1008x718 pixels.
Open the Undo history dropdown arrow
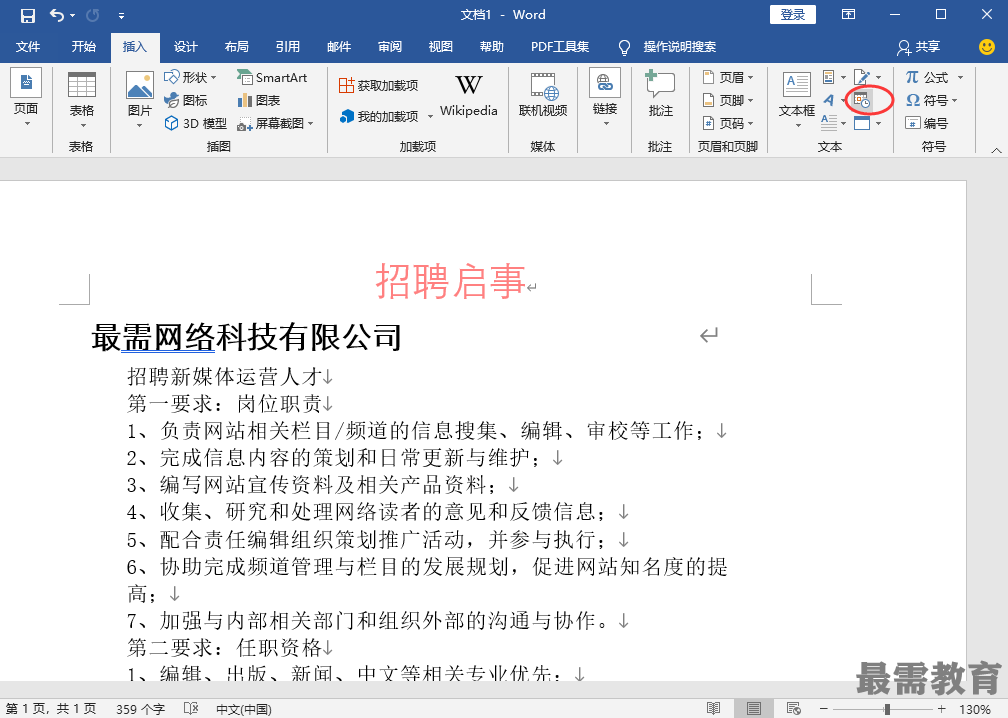tap(73, 15)
